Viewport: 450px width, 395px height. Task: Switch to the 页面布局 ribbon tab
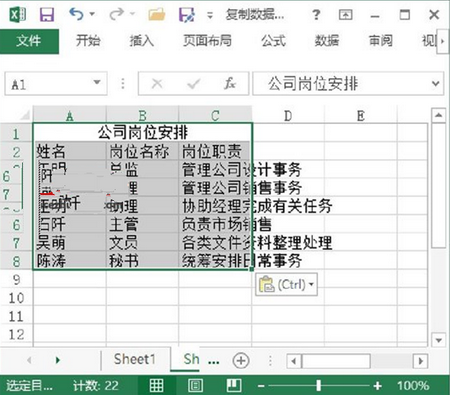207,41
